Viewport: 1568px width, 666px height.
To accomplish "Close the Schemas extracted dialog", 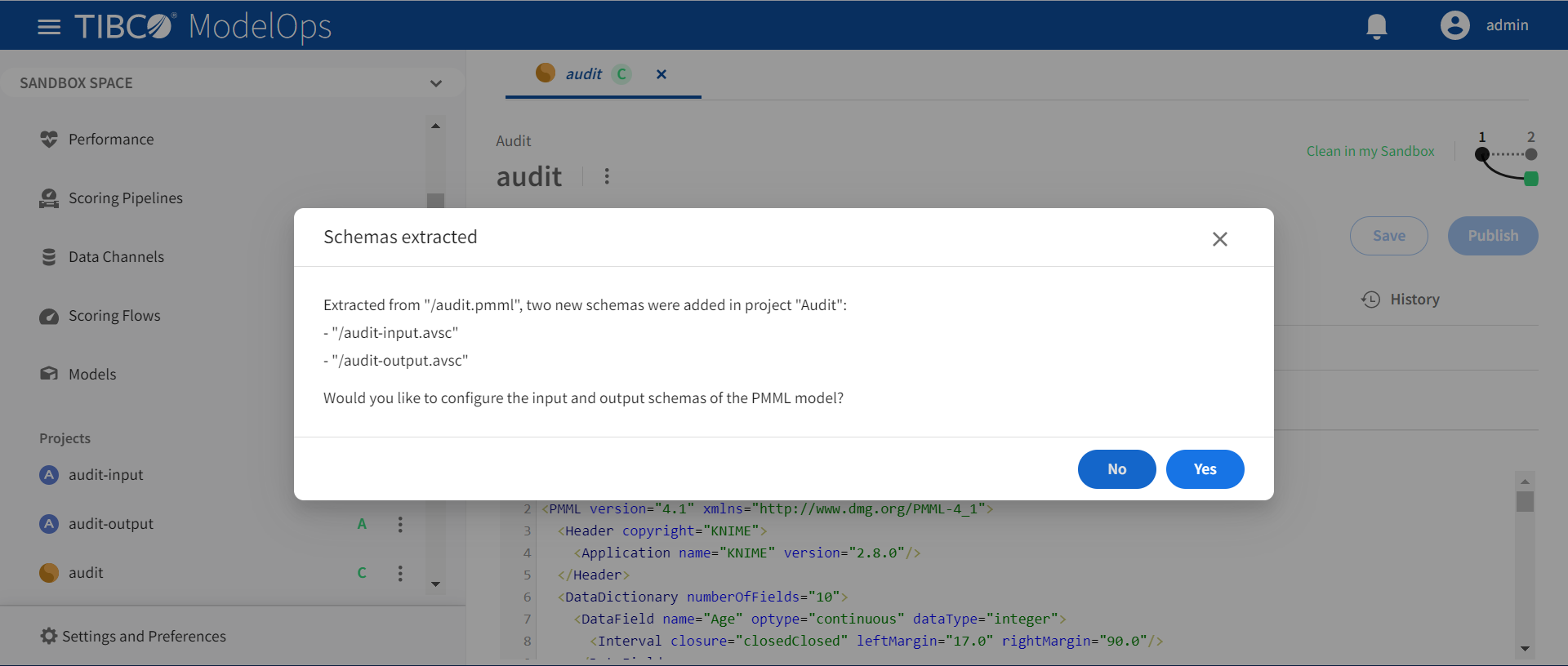I will [1219, 239].
